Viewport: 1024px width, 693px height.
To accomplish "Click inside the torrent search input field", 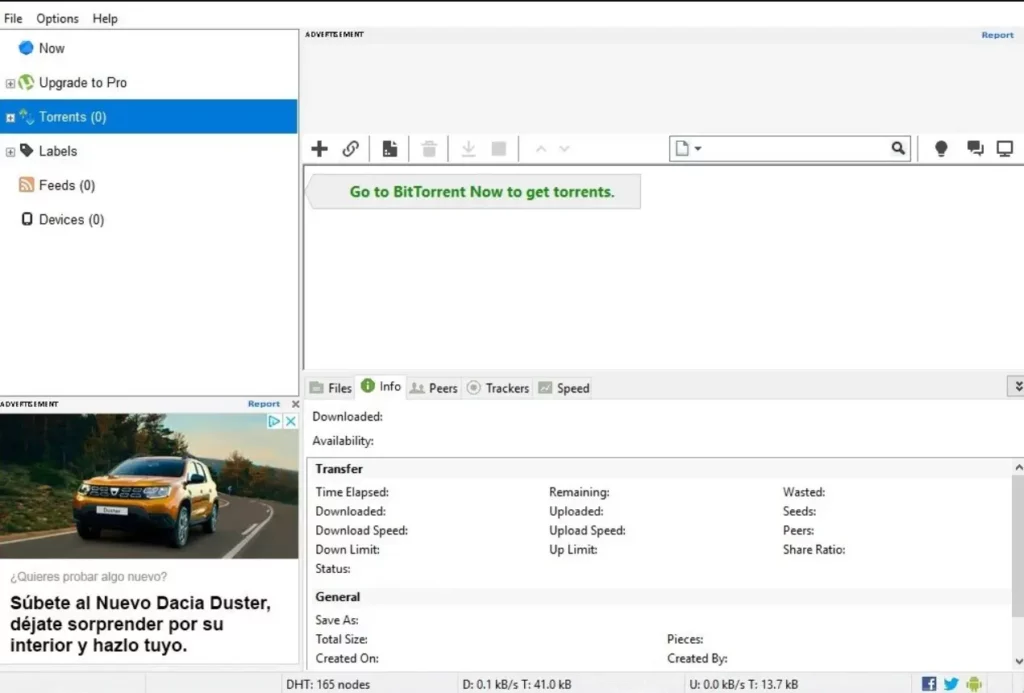I will pyautogui.click(x=790, y=148).
